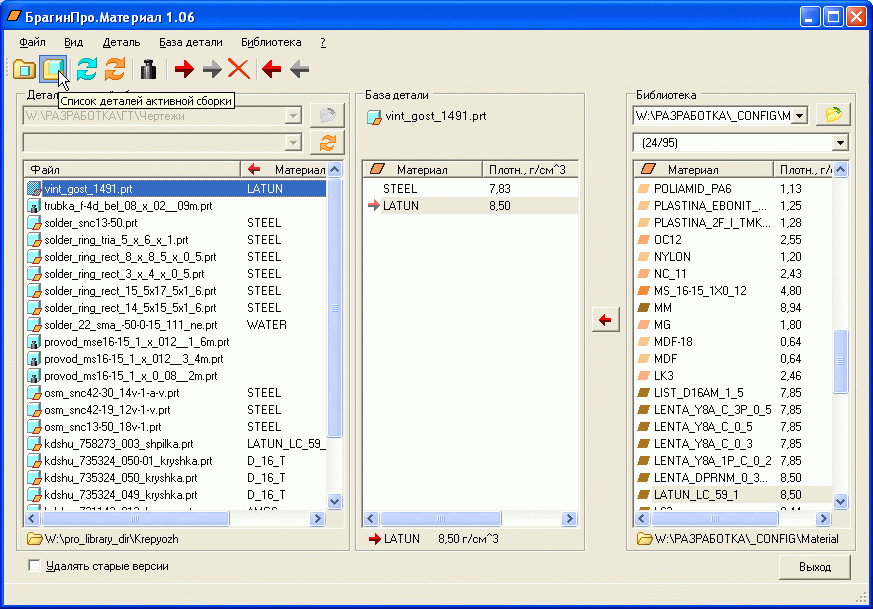Click gray left arrow toolbar icon

click(300, 70)
